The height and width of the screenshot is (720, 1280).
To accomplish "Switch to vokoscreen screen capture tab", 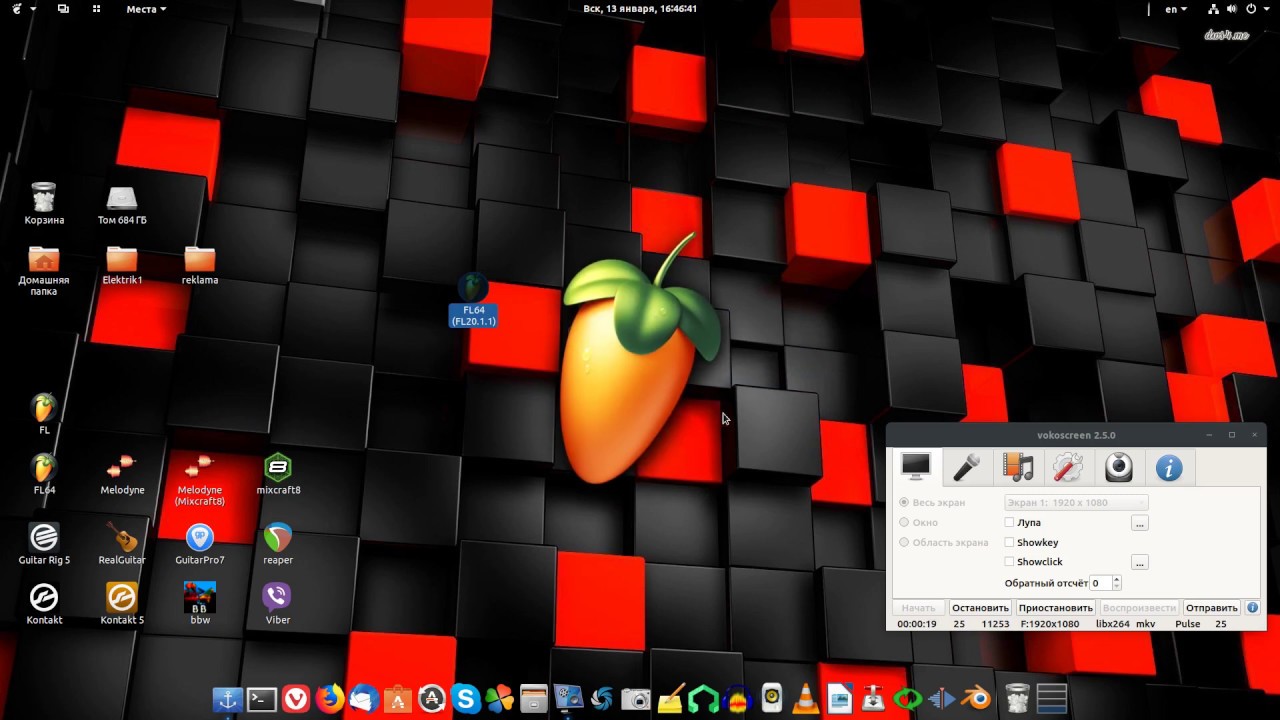I will pos(916,466).
